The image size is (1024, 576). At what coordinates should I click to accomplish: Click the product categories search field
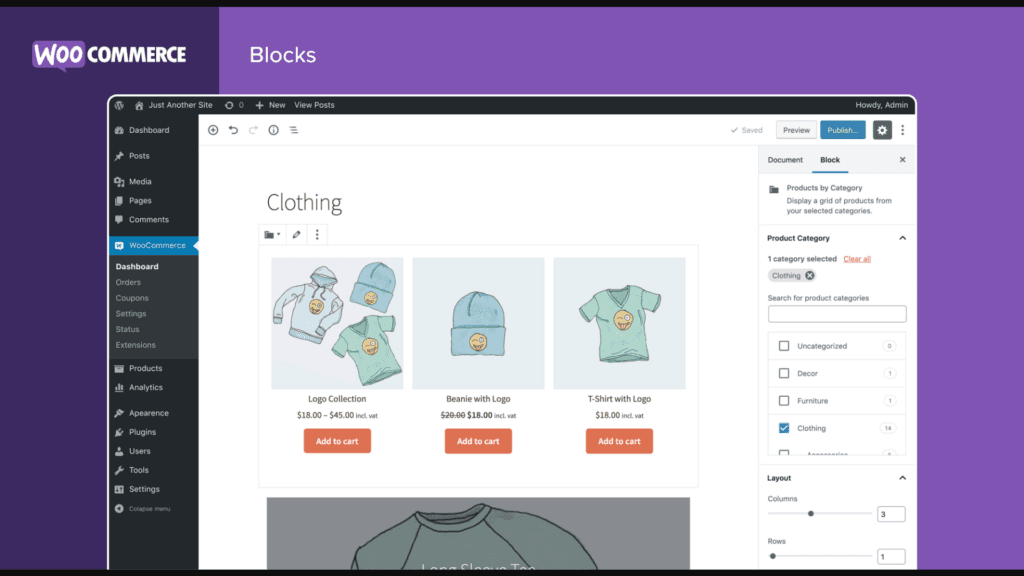point(837,313)
